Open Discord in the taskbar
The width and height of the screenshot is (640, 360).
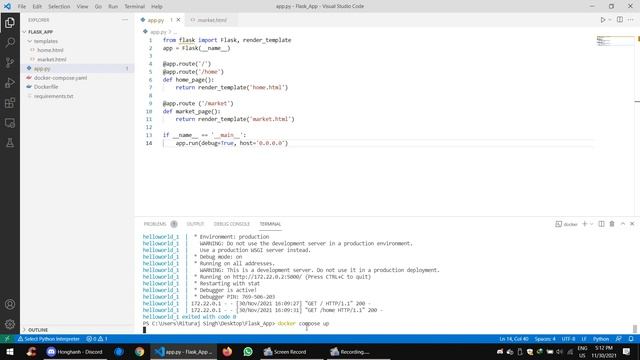[x=74, y=351]
